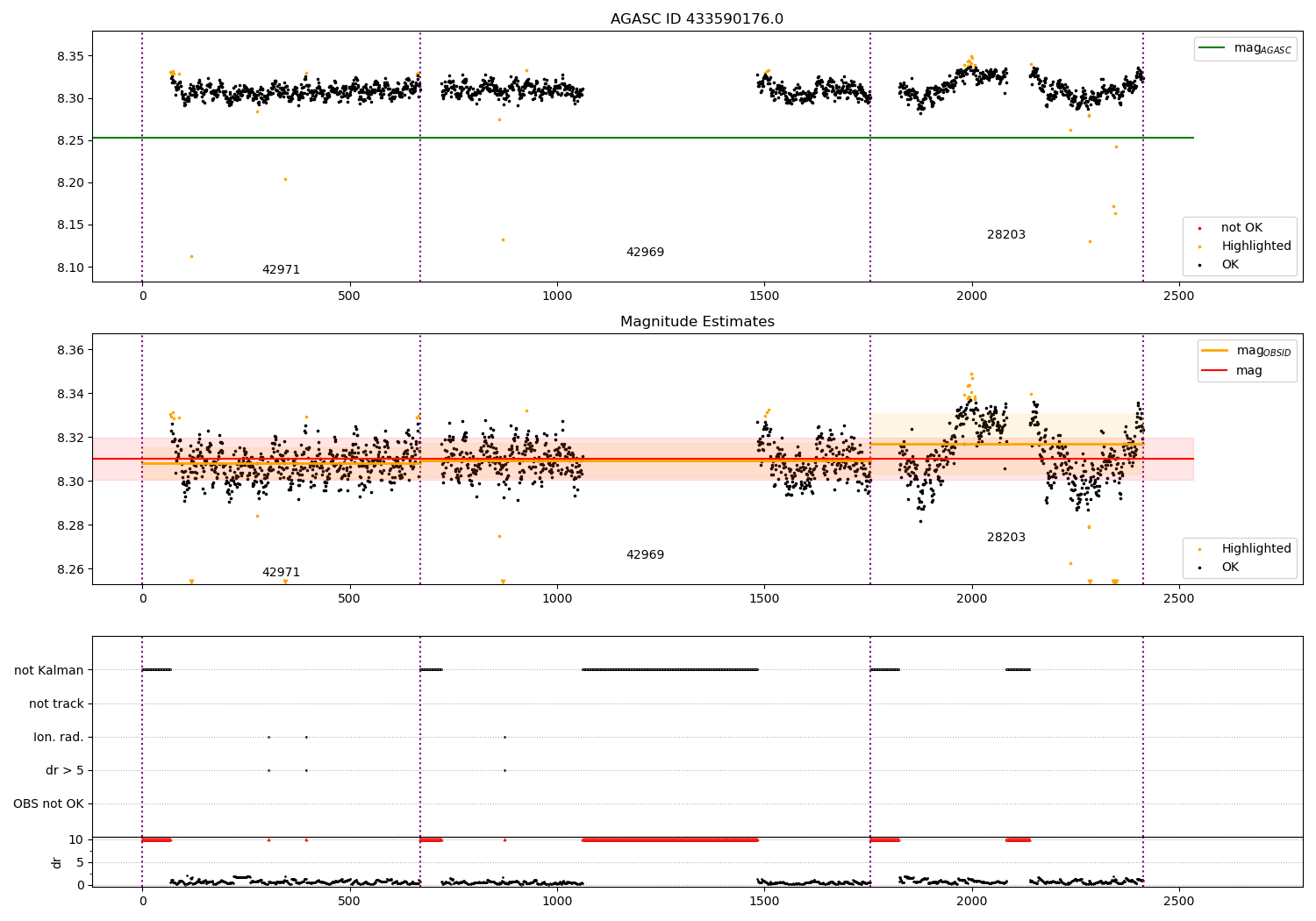Click the 8.25 y-tick label in top plot

click(x=69, y=140)
